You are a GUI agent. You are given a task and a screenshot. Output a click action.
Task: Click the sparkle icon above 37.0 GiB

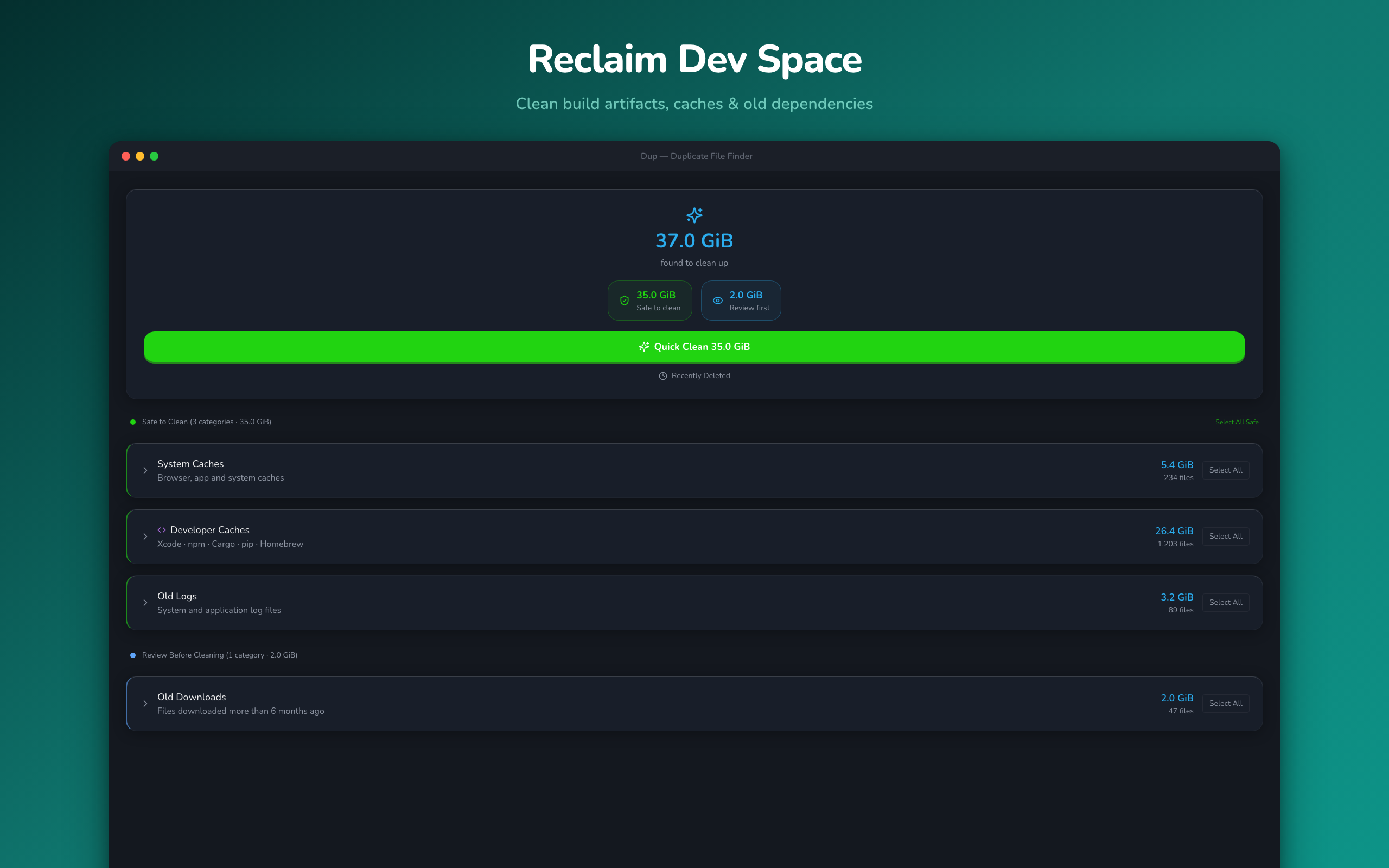click(x=694, y=216)
